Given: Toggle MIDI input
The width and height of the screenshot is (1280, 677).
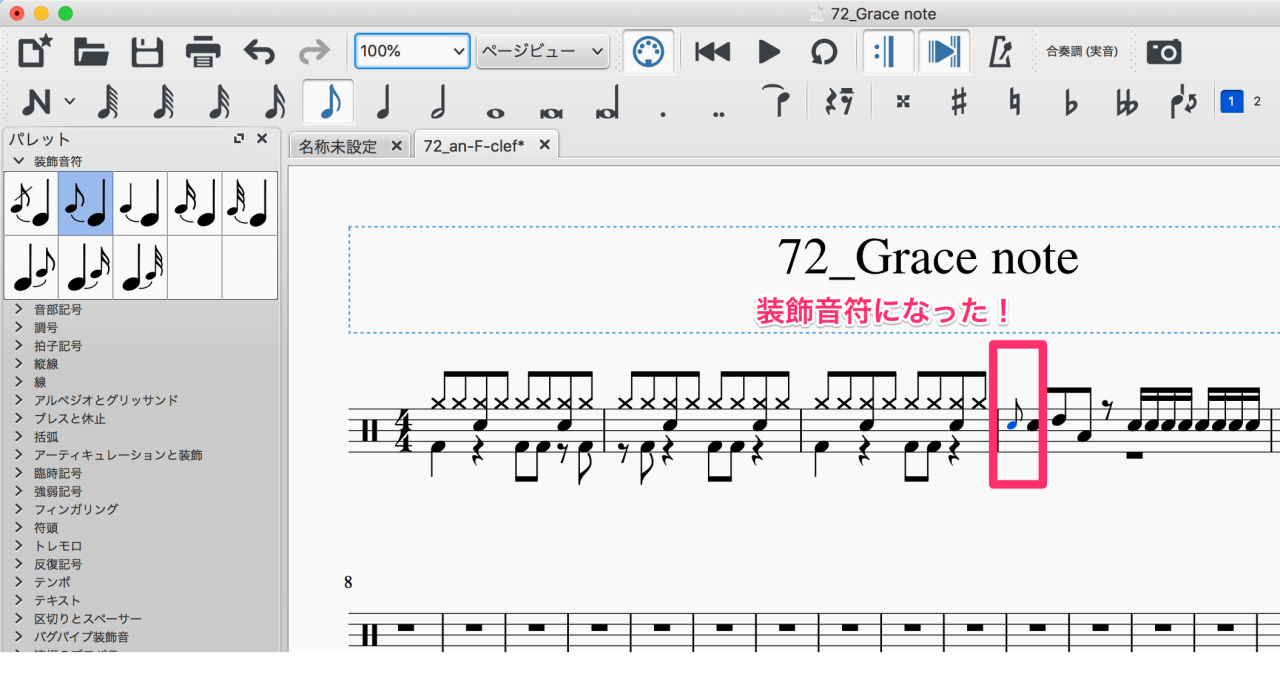Looking at the screenshot, I should (648, 51).
